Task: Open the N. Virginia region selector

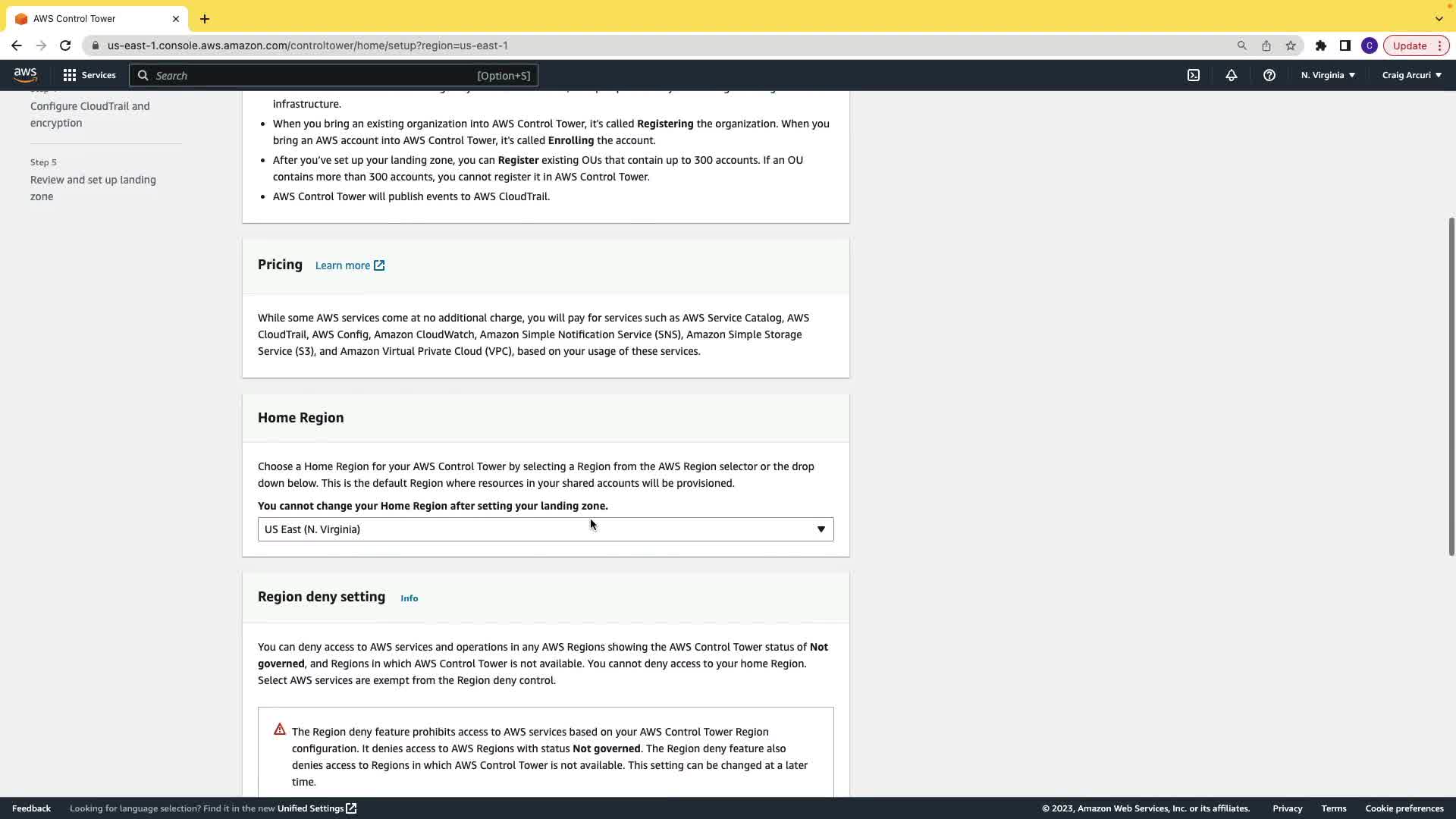Action: 1328,75
